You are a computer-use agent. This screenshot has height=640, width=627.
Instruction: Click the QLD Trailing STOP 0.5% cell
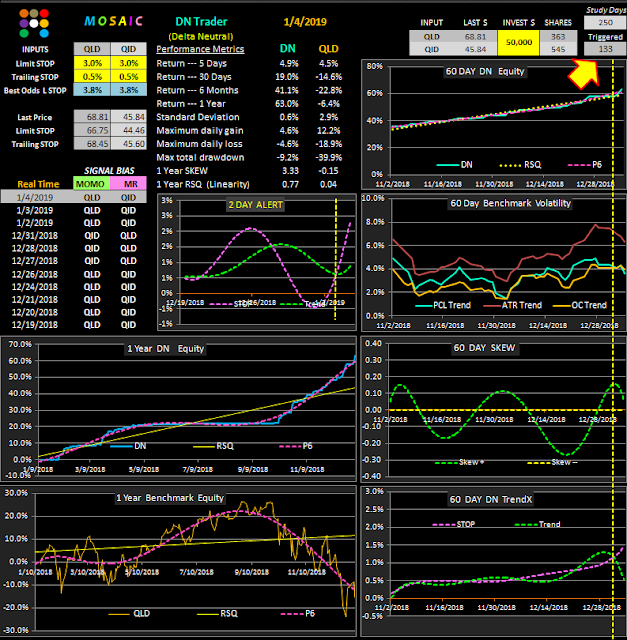92,77
